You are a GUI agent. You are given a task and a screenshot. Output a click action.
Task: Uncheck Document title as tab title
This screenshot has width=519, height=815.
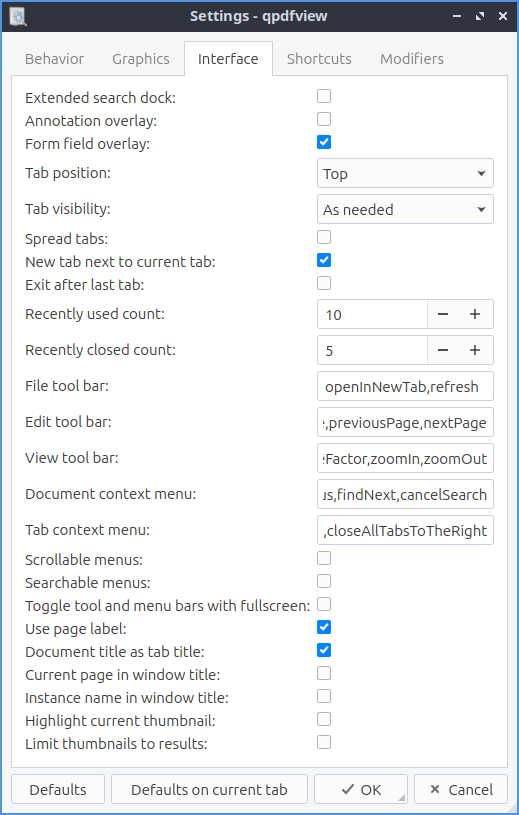[324, 650]
